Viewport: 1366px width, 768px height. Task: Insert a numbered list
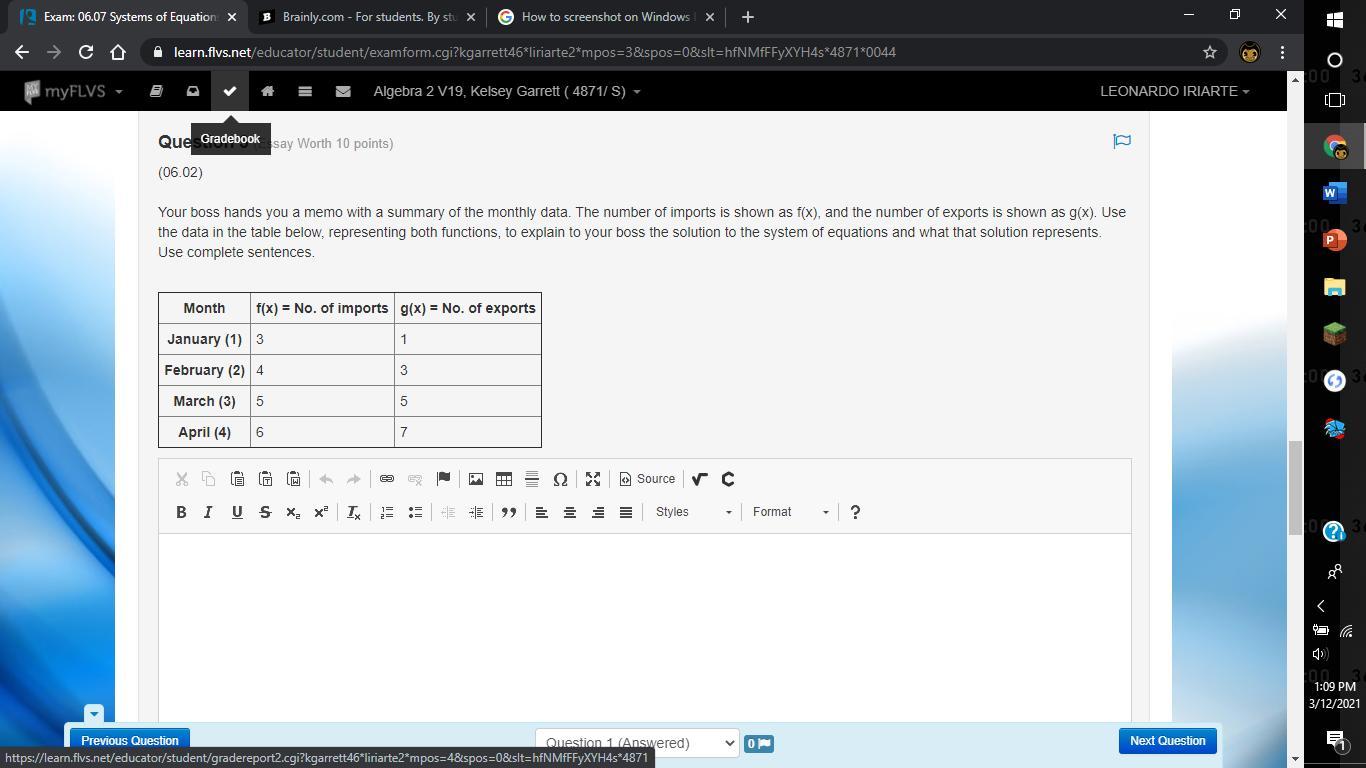click(387, 512)
